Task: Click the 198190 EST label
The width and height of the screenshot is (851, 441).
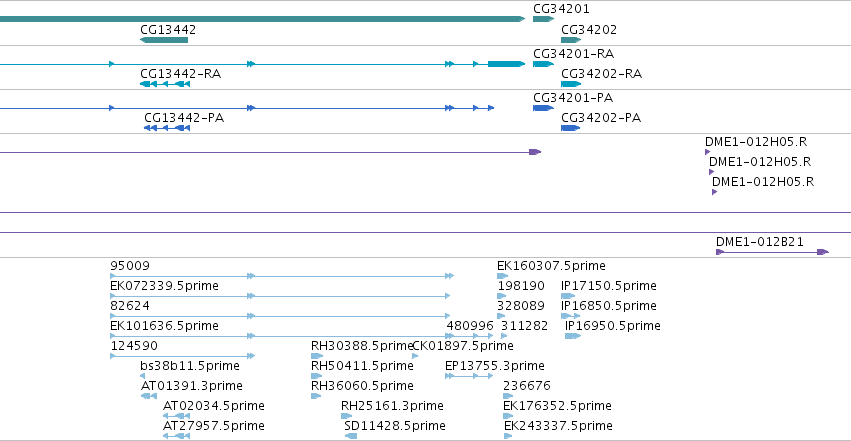Action: (x=521, y=286)
